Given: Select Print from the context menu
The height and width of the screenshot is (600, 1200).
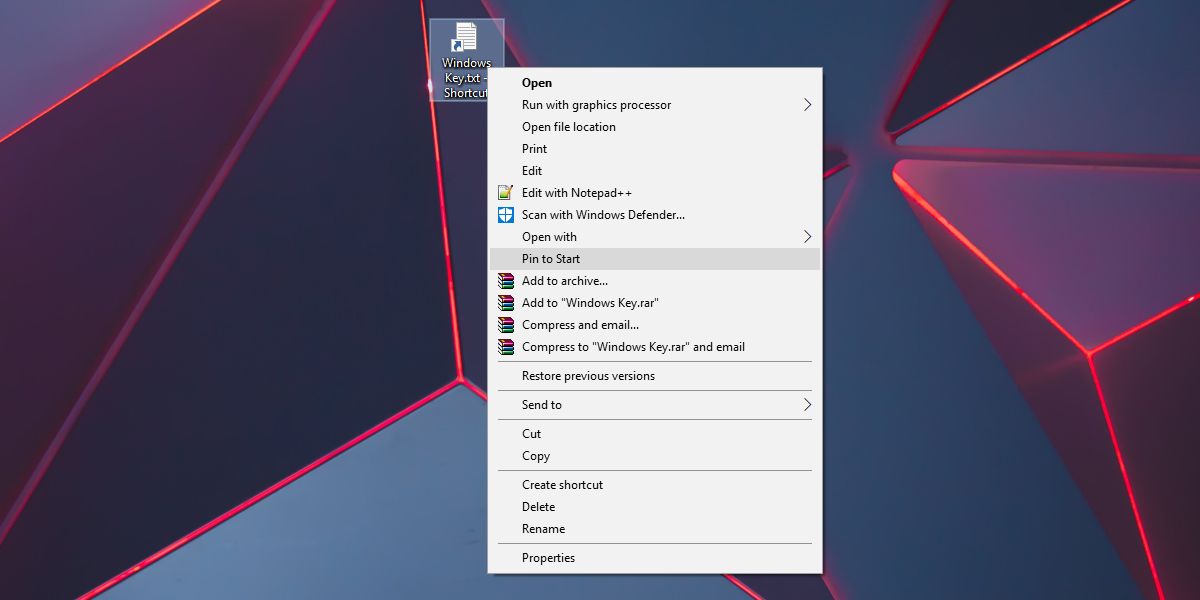Looking at the screenshot, I should 534,148.
